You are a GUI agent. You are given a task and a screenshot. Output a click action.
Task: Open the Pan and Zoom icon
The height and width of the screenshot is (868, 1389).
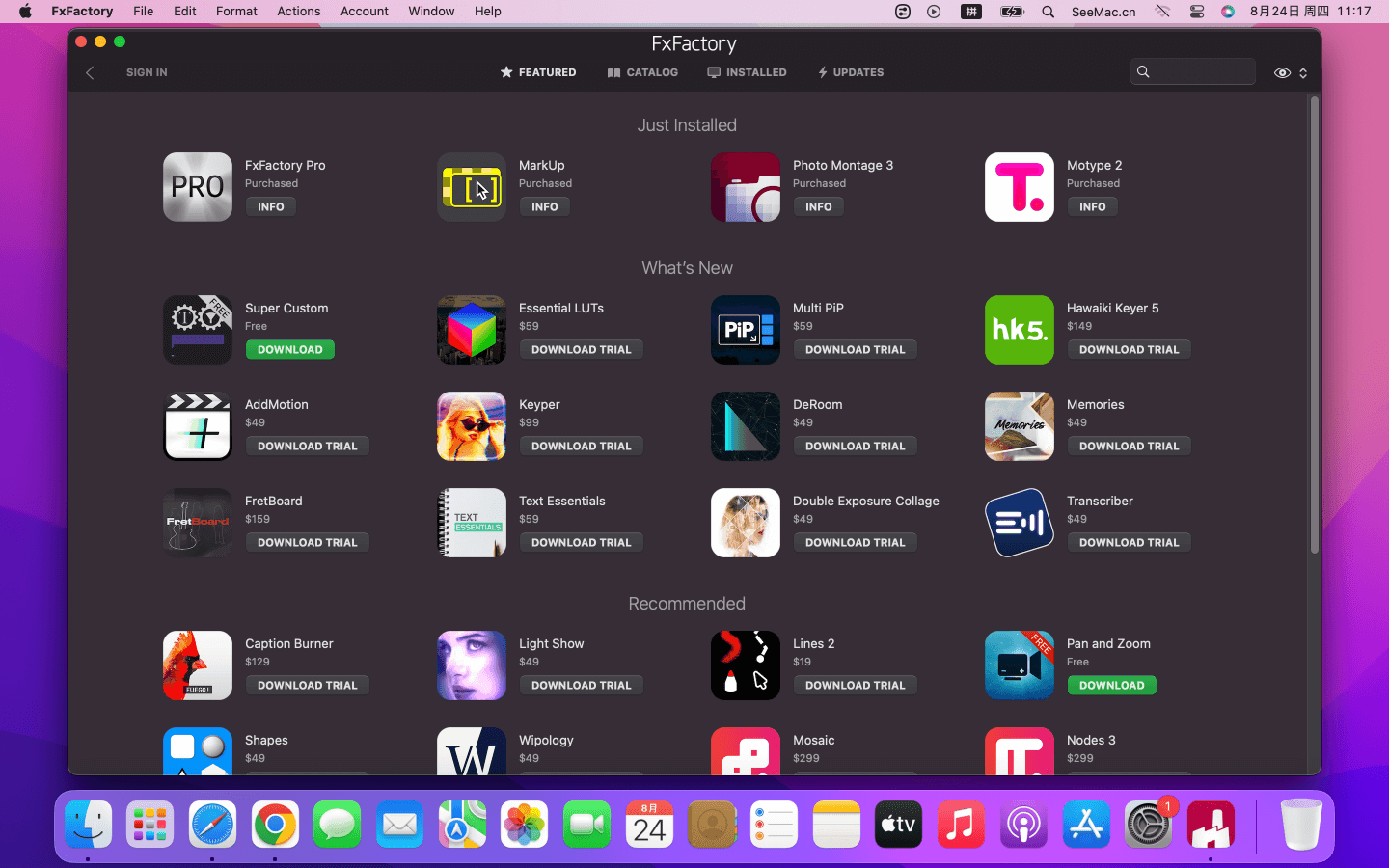(x=1020, y=665)
